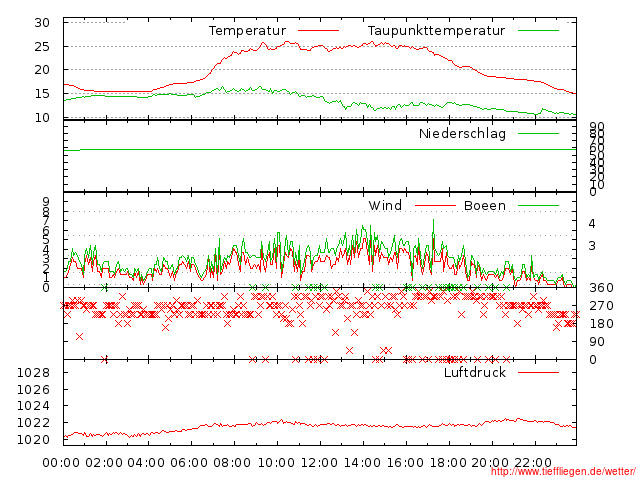This screenshot has width=640, height=480.
Task: Click the 1028 pressure axis label
Action: point(33,373)
